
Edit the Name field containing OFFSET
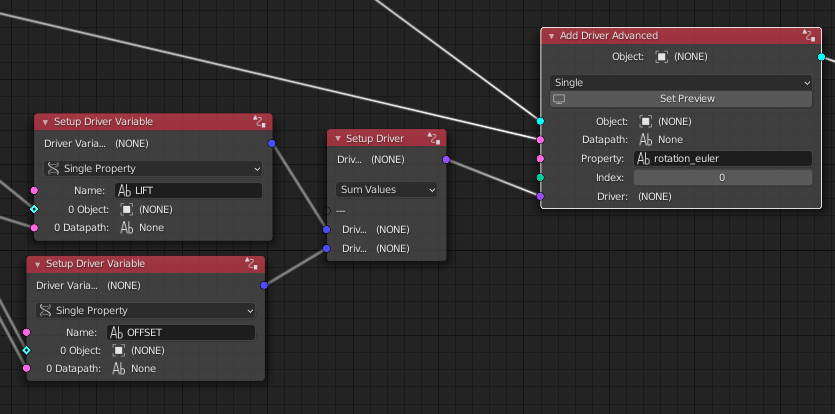[x=181, y=332]
